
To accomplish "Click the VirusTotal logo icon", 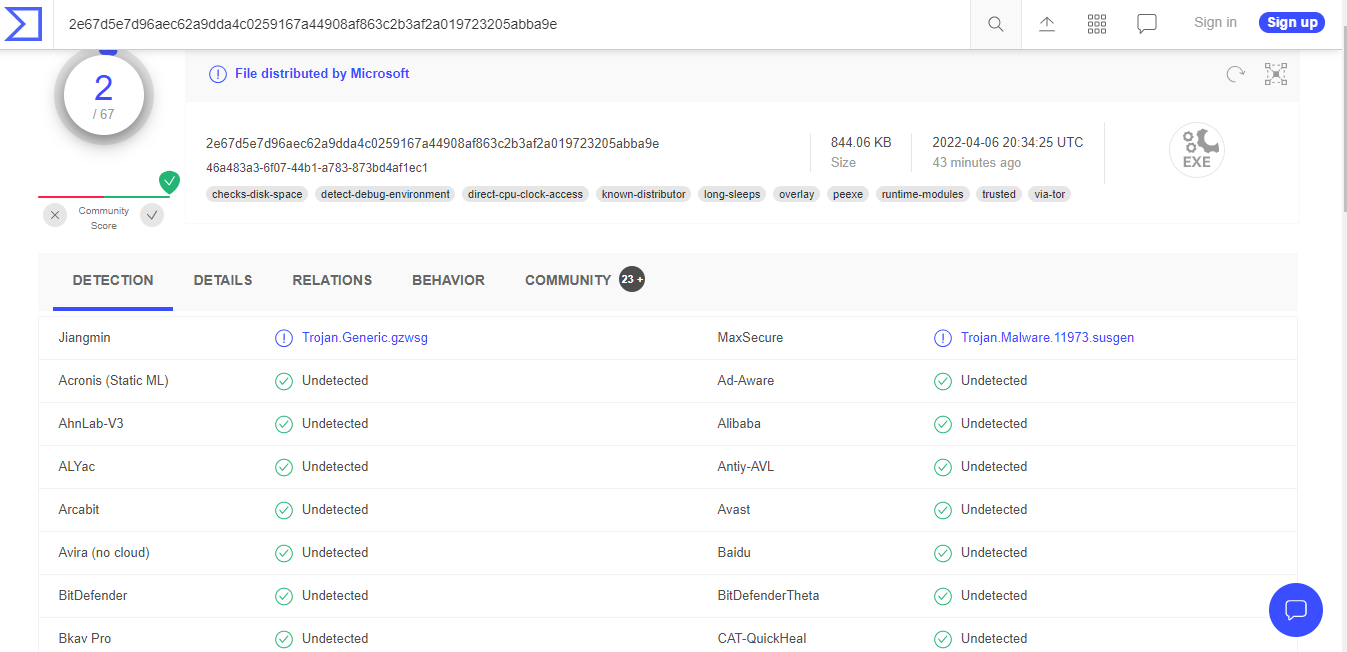I will click(x=23, y=23).
